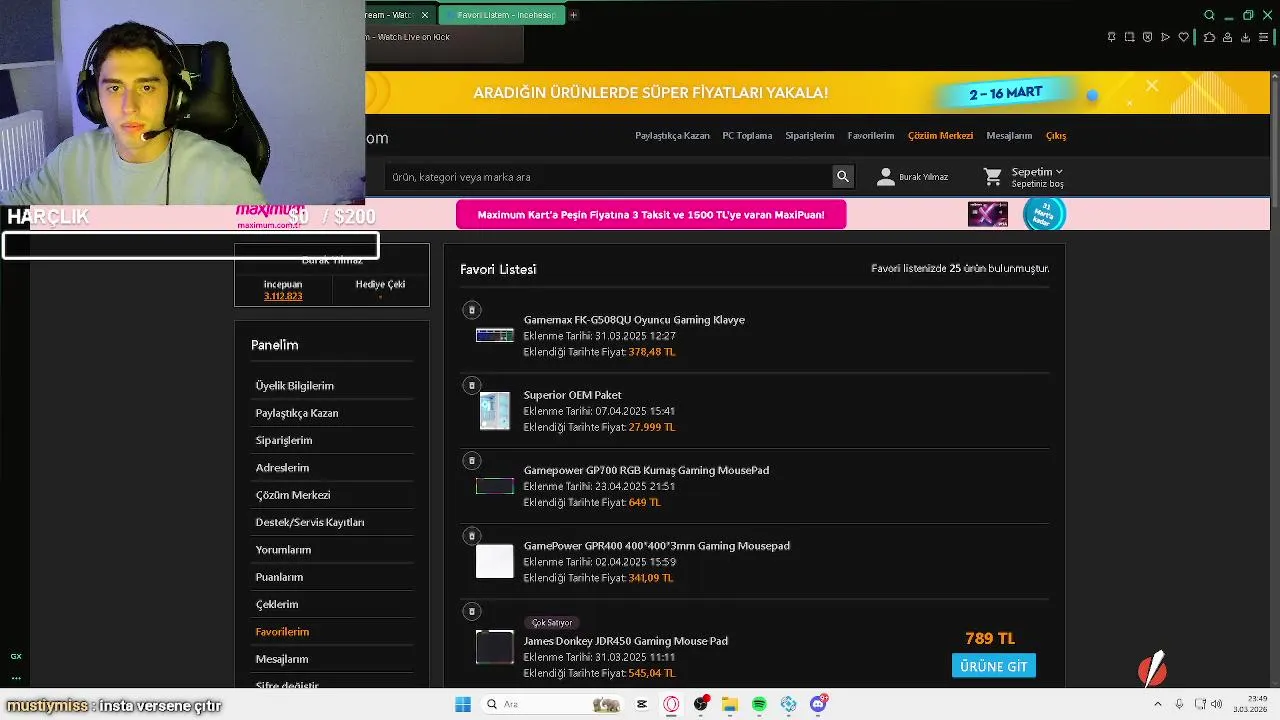Open OBS Studio from taskbar

click(701, 704)
